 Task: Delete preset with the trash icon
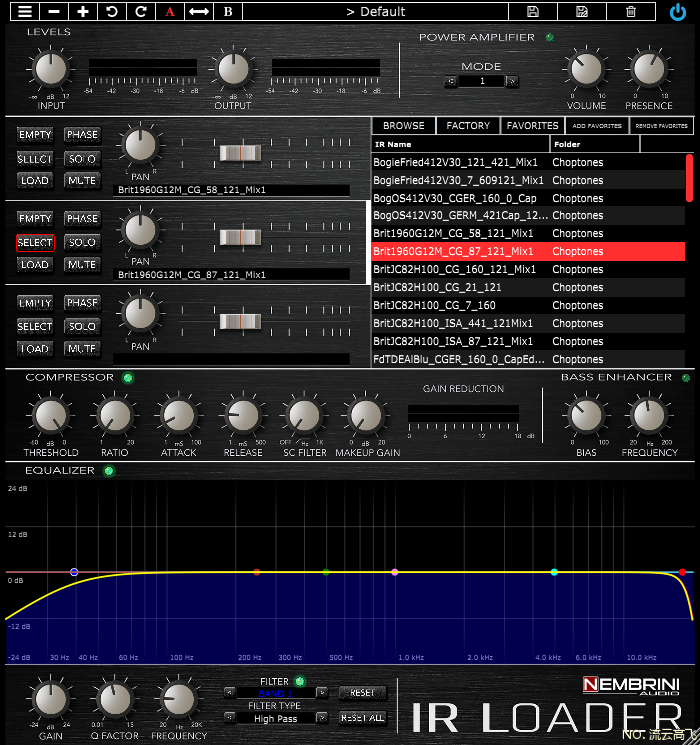click(631, 11)
